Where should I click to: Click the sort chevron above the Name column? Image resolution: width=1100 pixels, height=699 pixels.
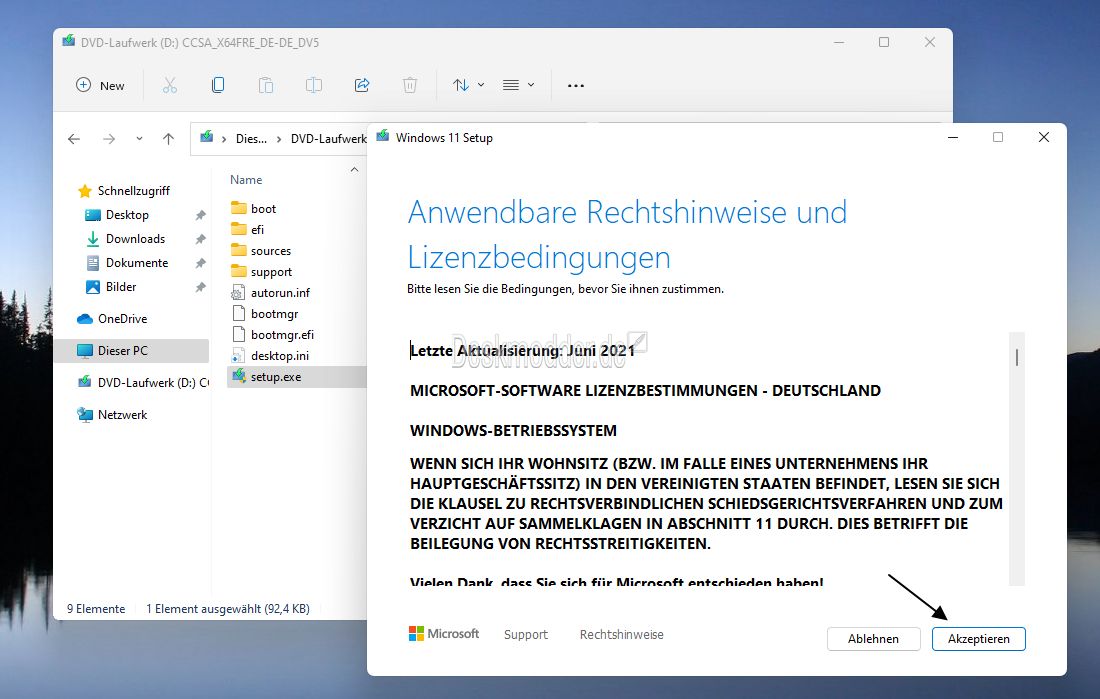354,170
